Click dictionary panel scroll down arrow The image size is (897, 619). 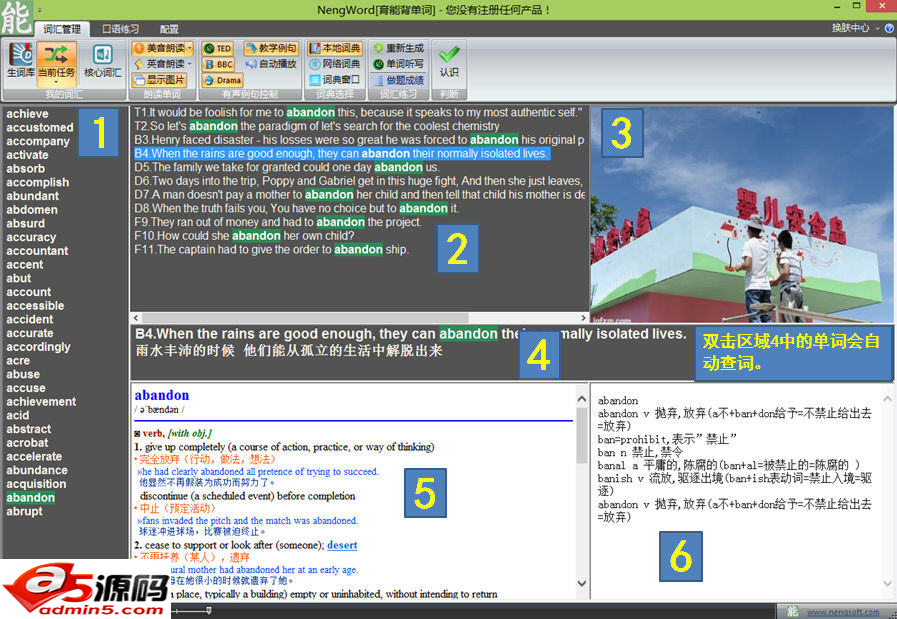click(x=582, y=584)
